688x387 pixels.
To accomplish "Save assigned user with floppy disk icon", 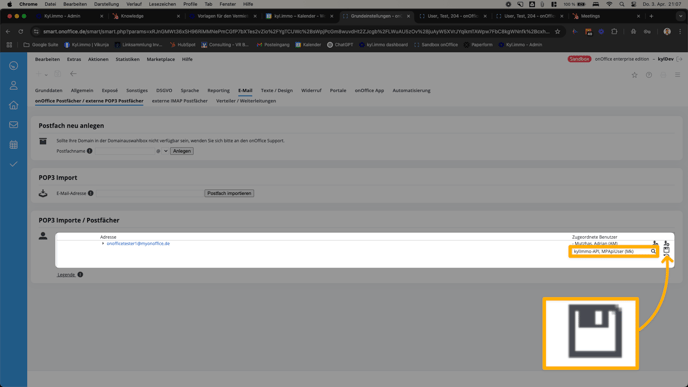I will (x=666, y=250).
